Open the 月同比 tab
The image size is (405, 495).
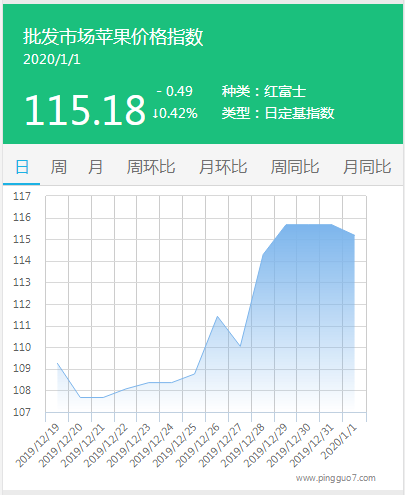[x=367, y=167]
